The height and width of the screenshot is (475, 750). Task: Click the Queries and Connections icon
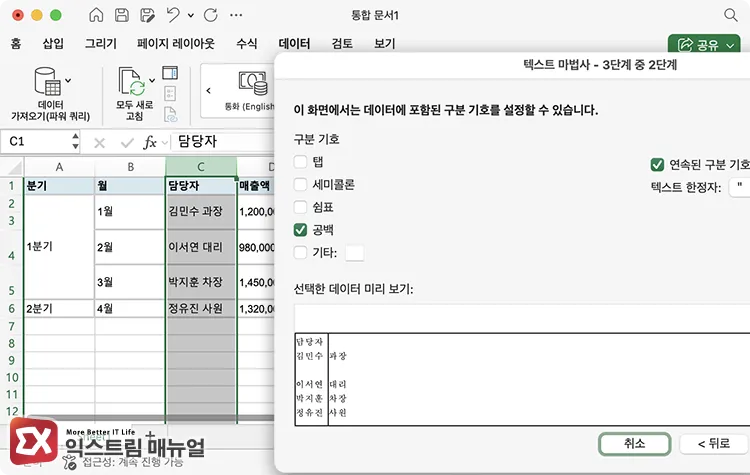pos(170,73)
